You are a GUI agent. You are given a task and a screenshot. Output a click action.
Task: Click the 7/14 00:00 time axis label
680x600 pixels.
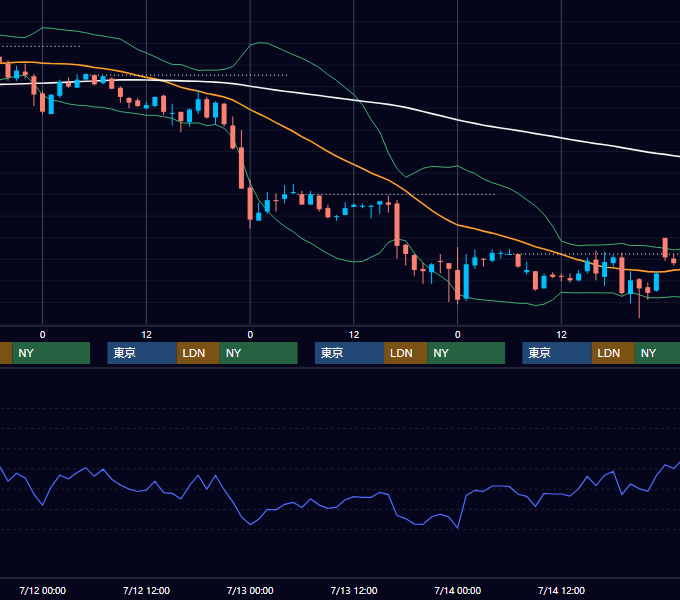click(458, 590)
